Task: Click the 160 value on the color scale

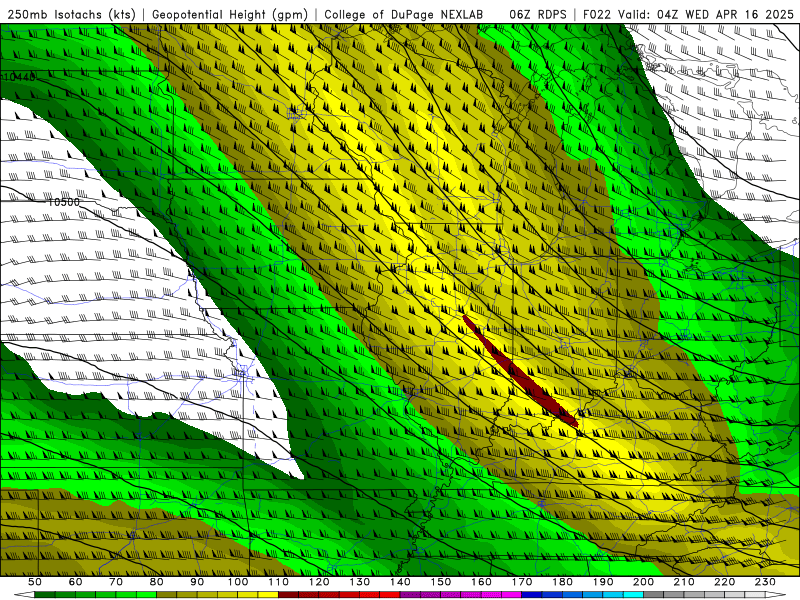Action: point(481,582)
